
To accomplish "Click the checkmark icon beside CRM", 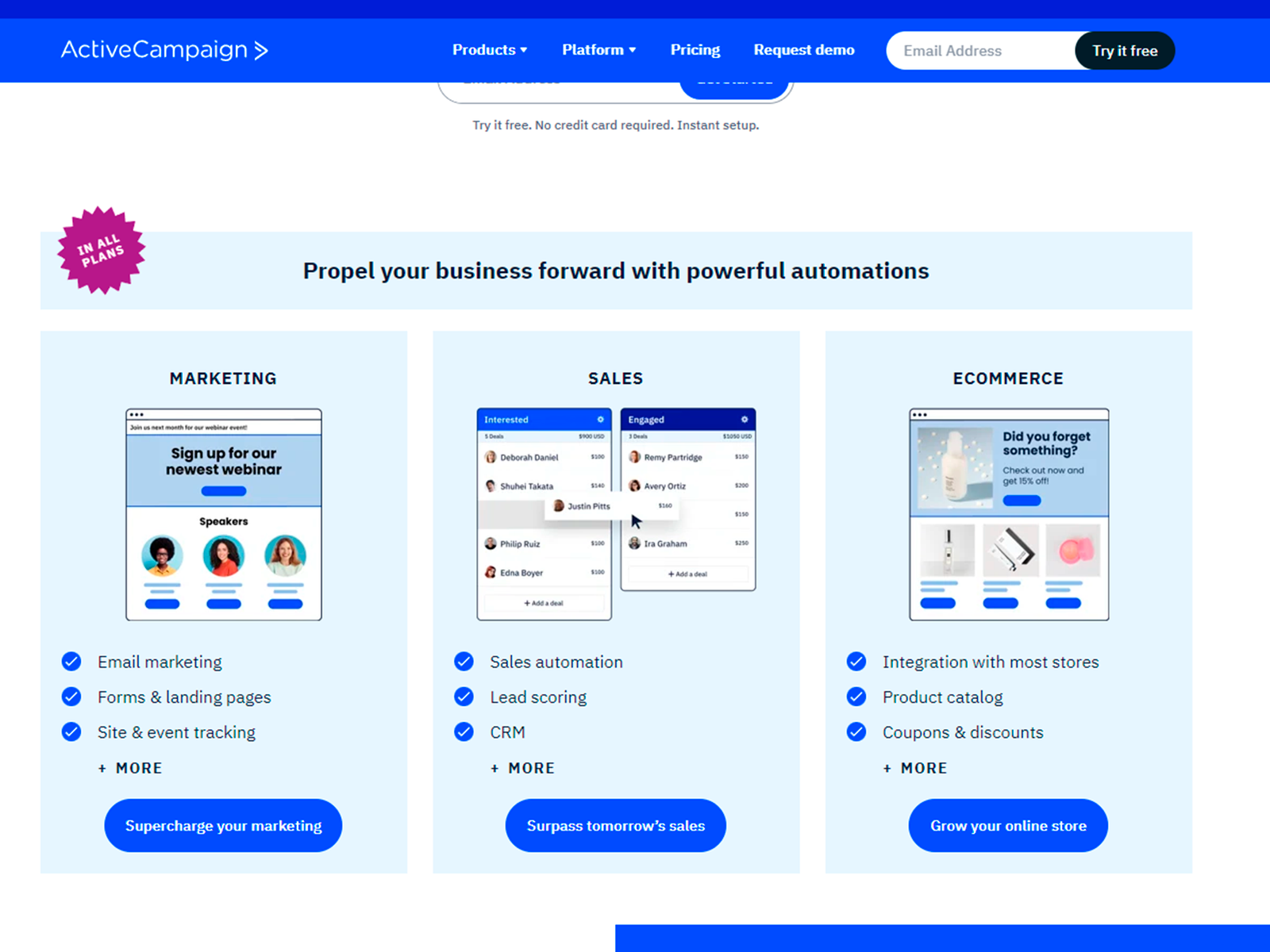I will pos(464,731).
